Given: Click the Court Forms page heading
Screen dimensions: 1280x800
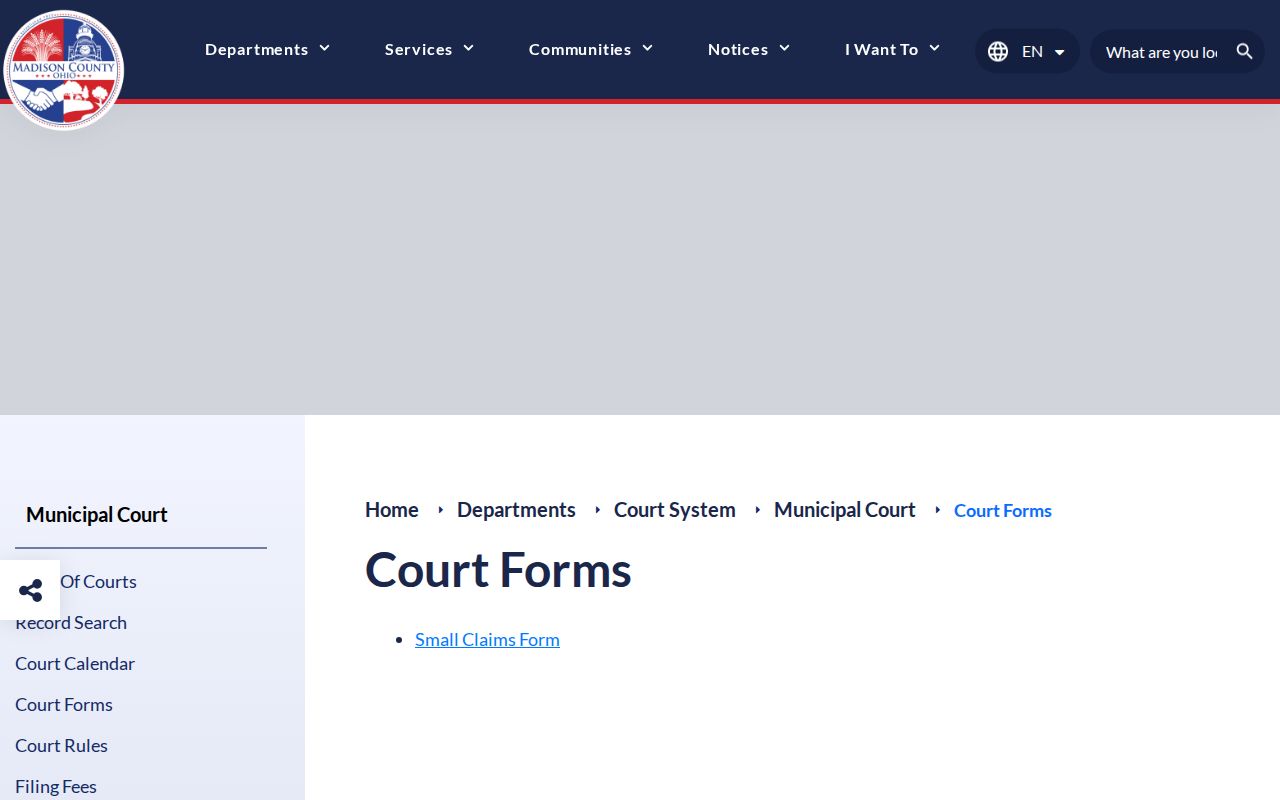Looking at the screenshot, I should click(498, 570).
